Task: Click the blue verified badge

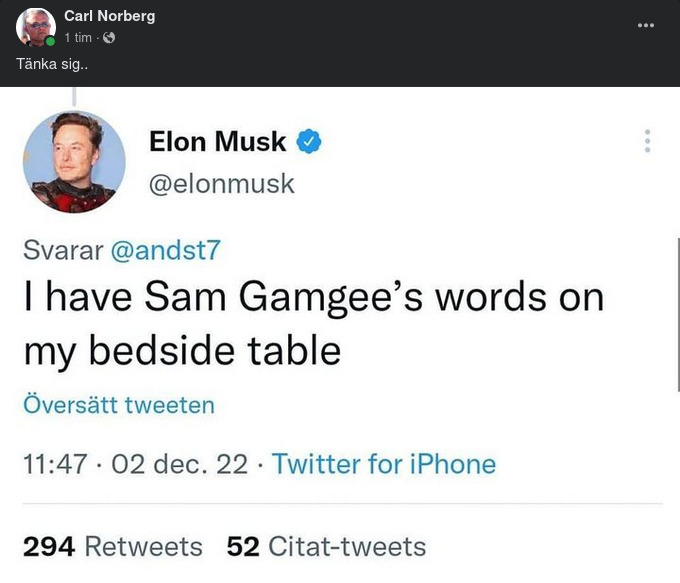Action: click(x=309, y=143)
